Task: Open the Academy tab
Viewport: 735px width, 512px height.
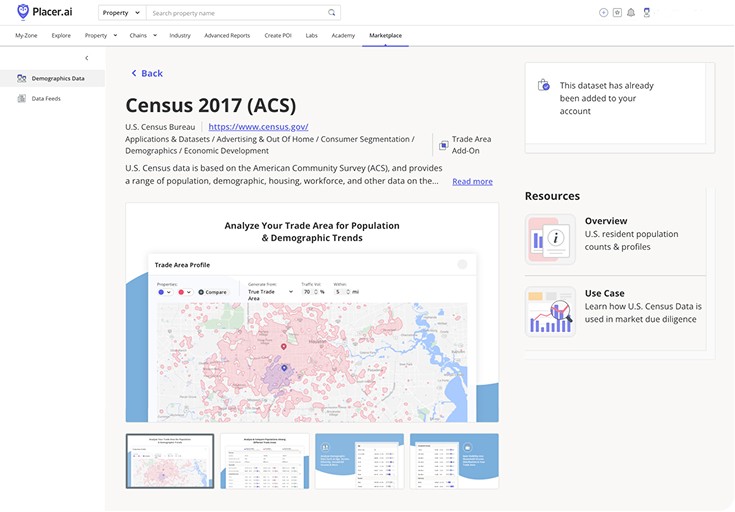Action: pyautogui.click(x=343, y=35)
